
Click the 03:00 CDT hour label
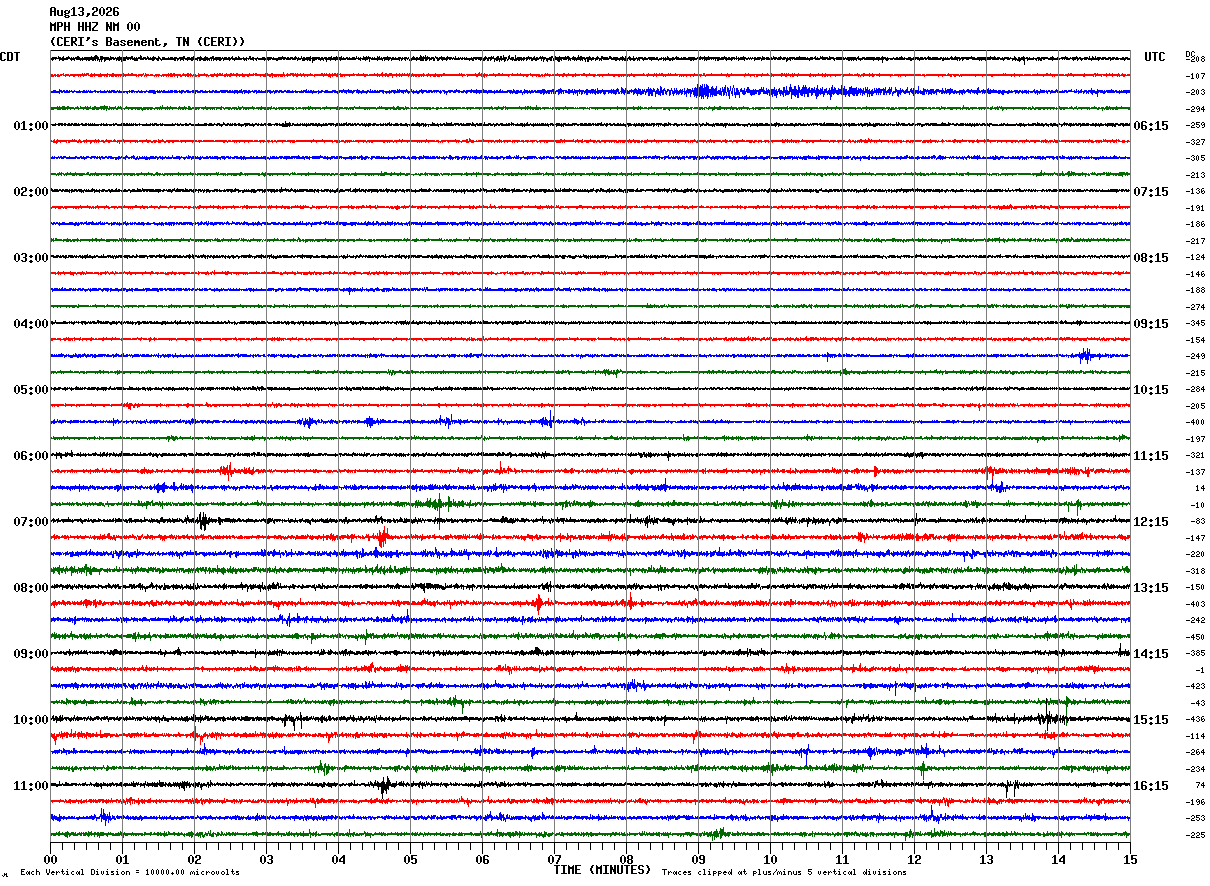click(31, 258)
